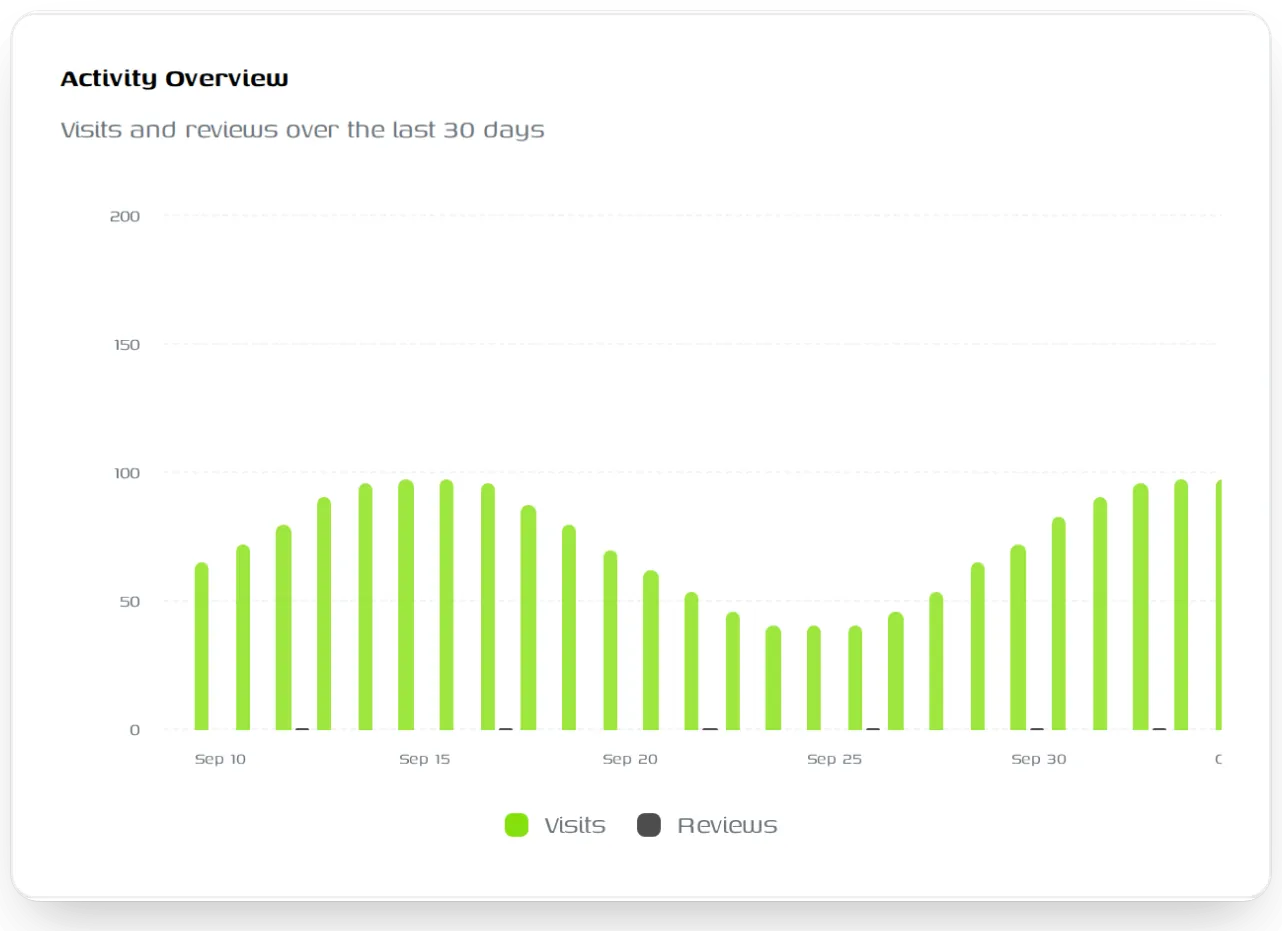Click the Sep 15 x-axis label
This screenshot has height=931, width=1282.
click(425, 759)
